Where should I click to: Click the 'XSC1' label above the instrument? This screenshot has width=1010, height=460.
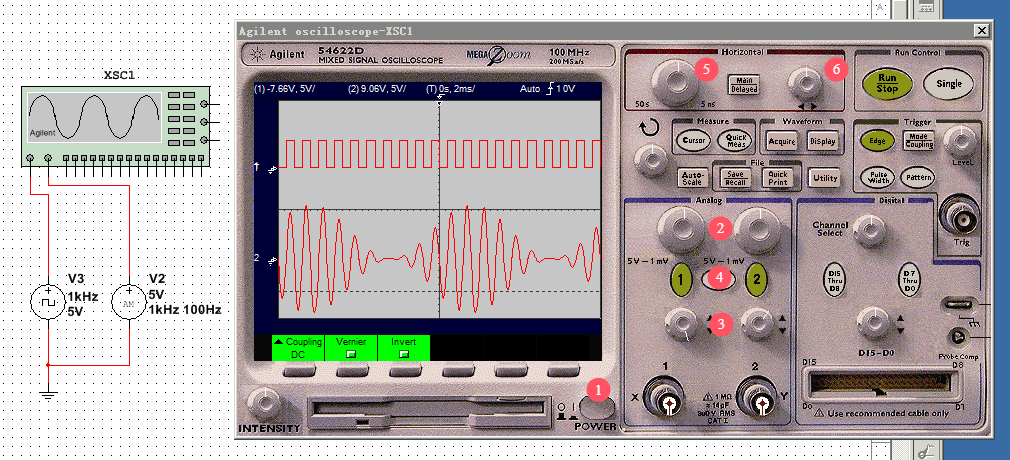(119, 76)
